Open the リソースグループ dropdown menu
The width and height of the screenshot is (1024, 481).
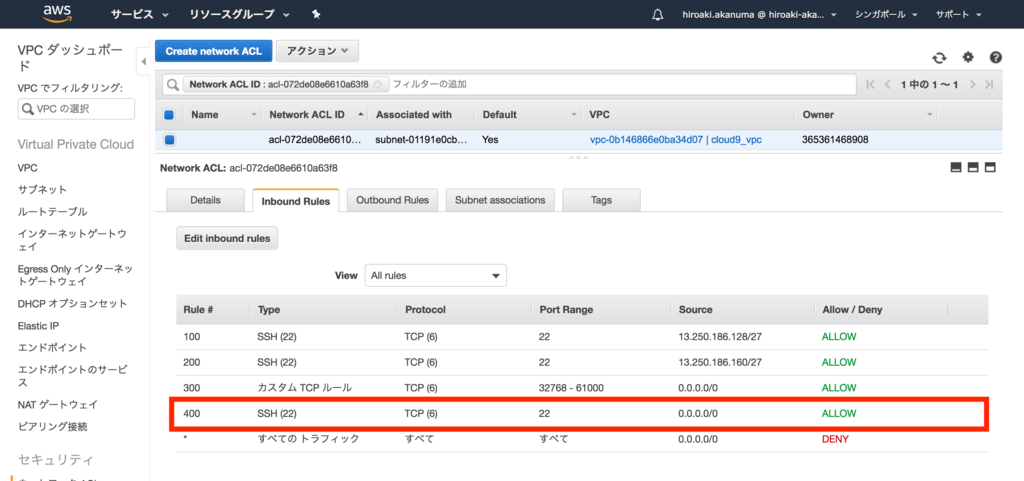(240, 14)
